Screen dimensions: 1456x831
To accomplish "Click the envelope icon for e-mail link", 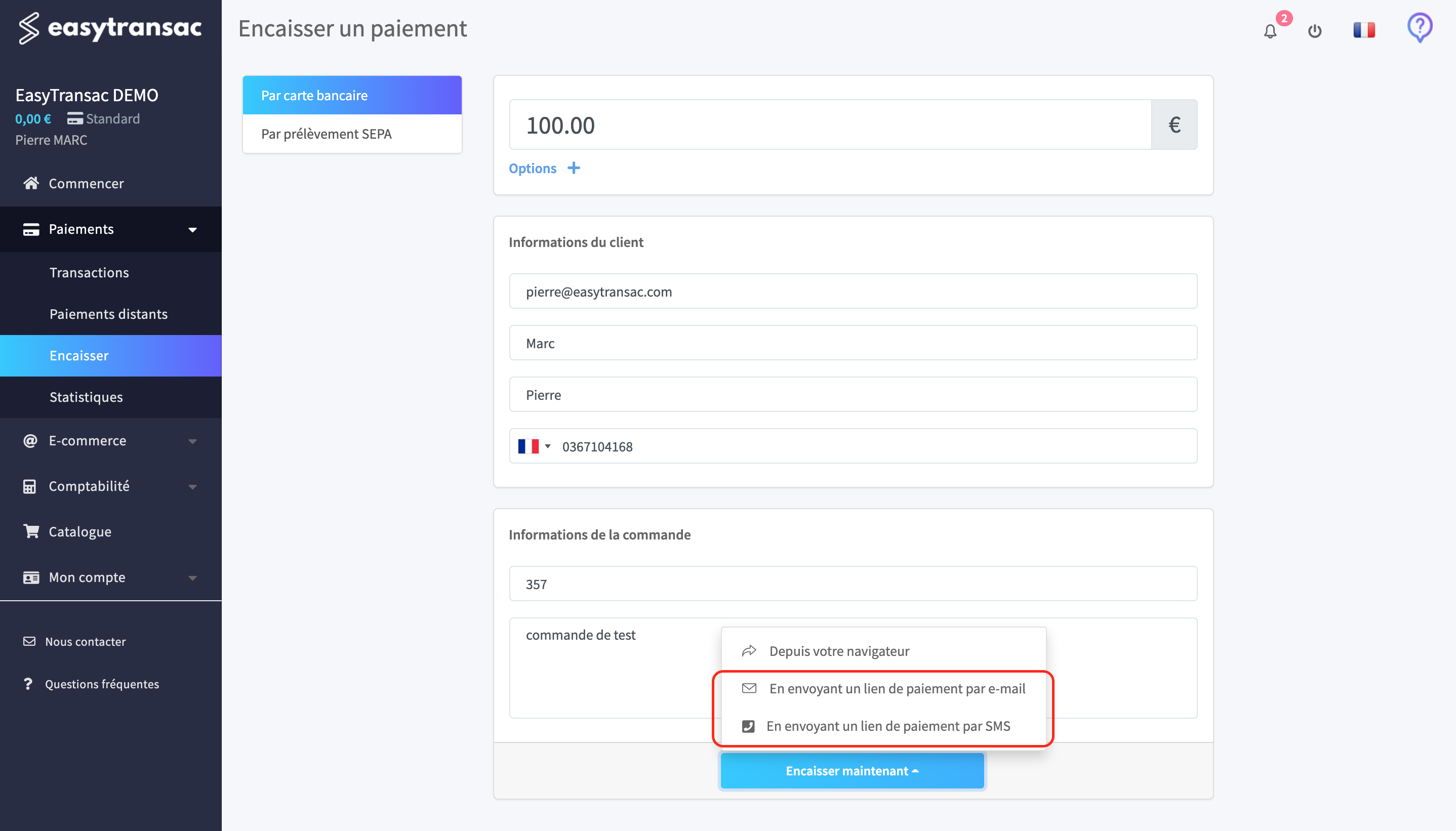I will tap(749, 688).
